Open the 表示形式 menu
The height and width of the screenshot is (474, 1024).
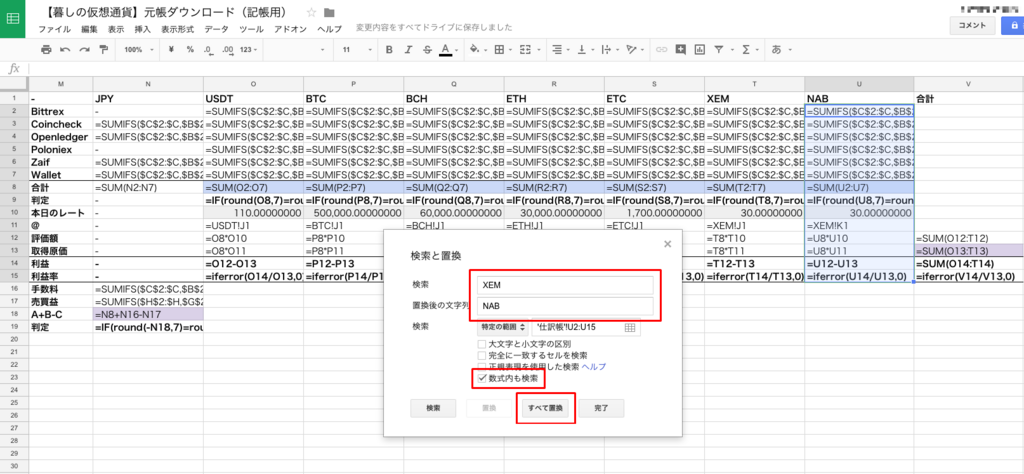tap(178, 29)
